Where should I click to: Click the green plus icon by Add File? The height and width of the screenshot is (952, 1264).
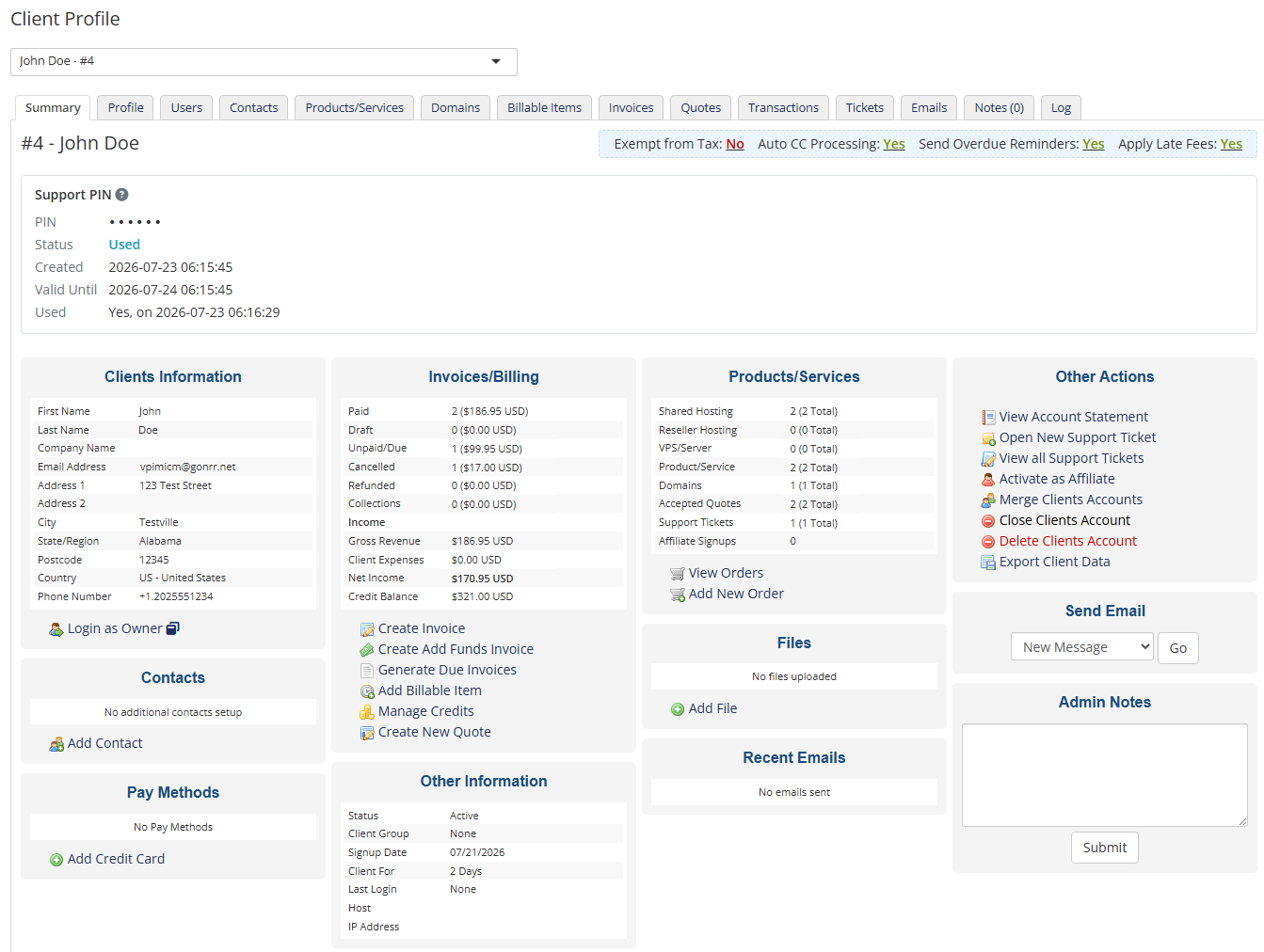tap(678, 709)
